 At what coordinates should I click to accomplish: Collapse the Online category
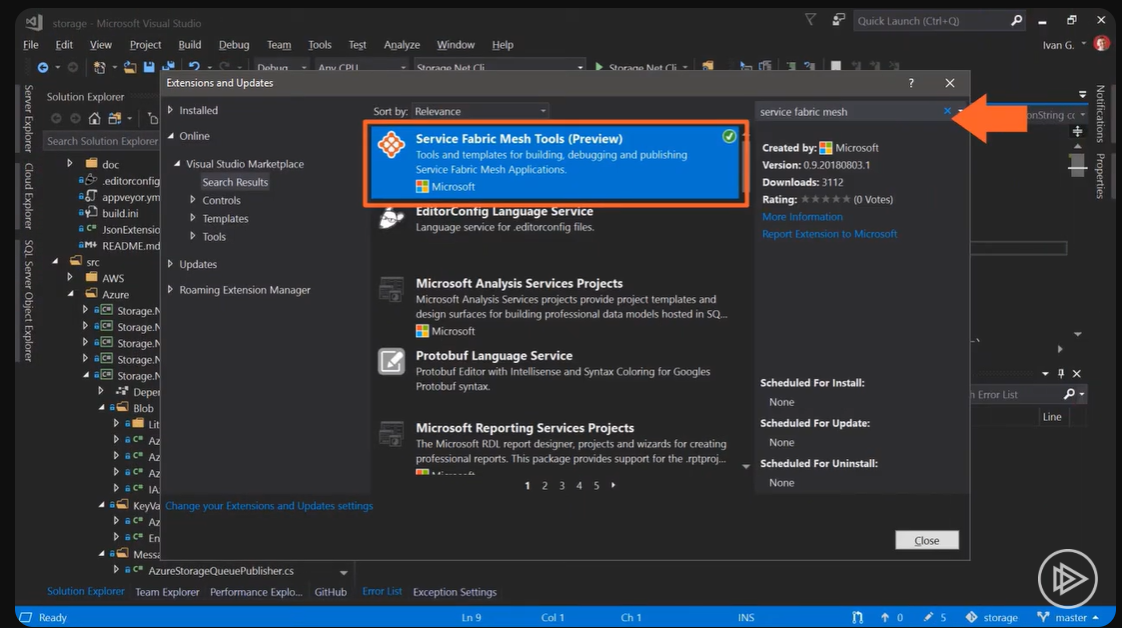pyautogui.click(x=170, y=136)
